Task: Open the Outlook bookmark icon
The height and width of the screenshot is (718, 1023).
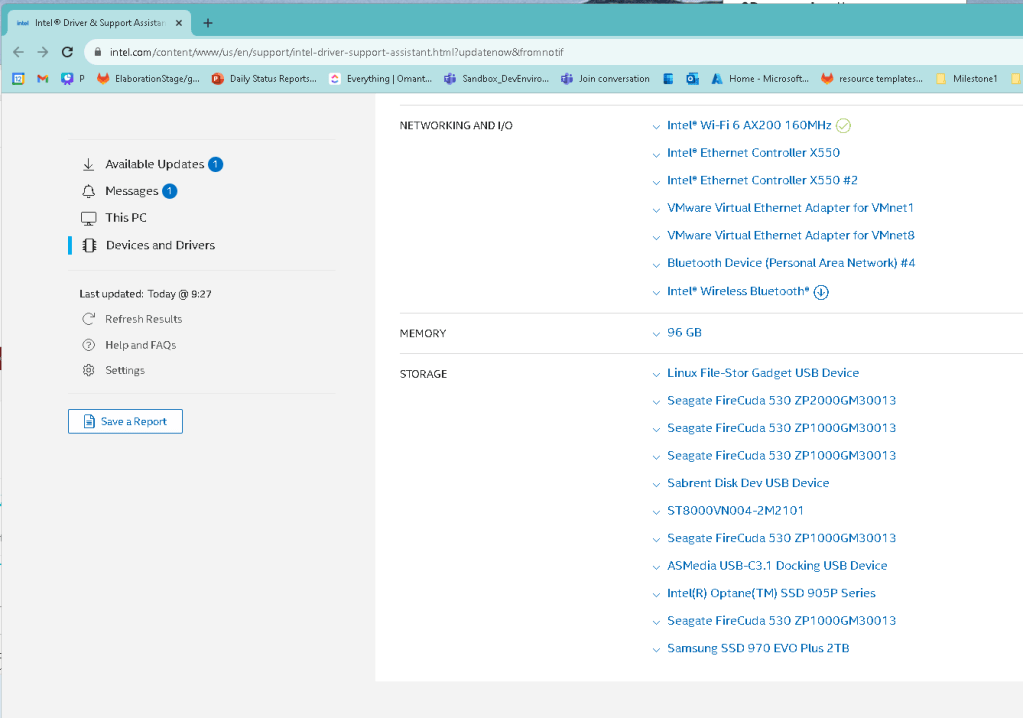Action: coord(692,79)
